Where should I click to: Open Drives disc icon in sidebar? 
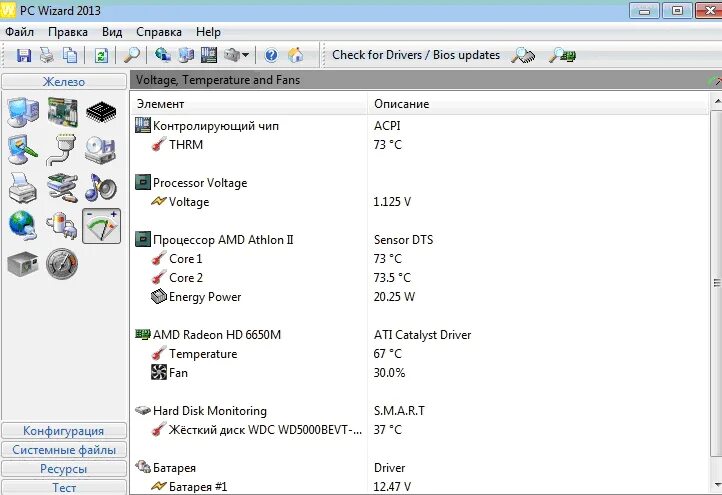pyautogui.click(x=100, y=150)
